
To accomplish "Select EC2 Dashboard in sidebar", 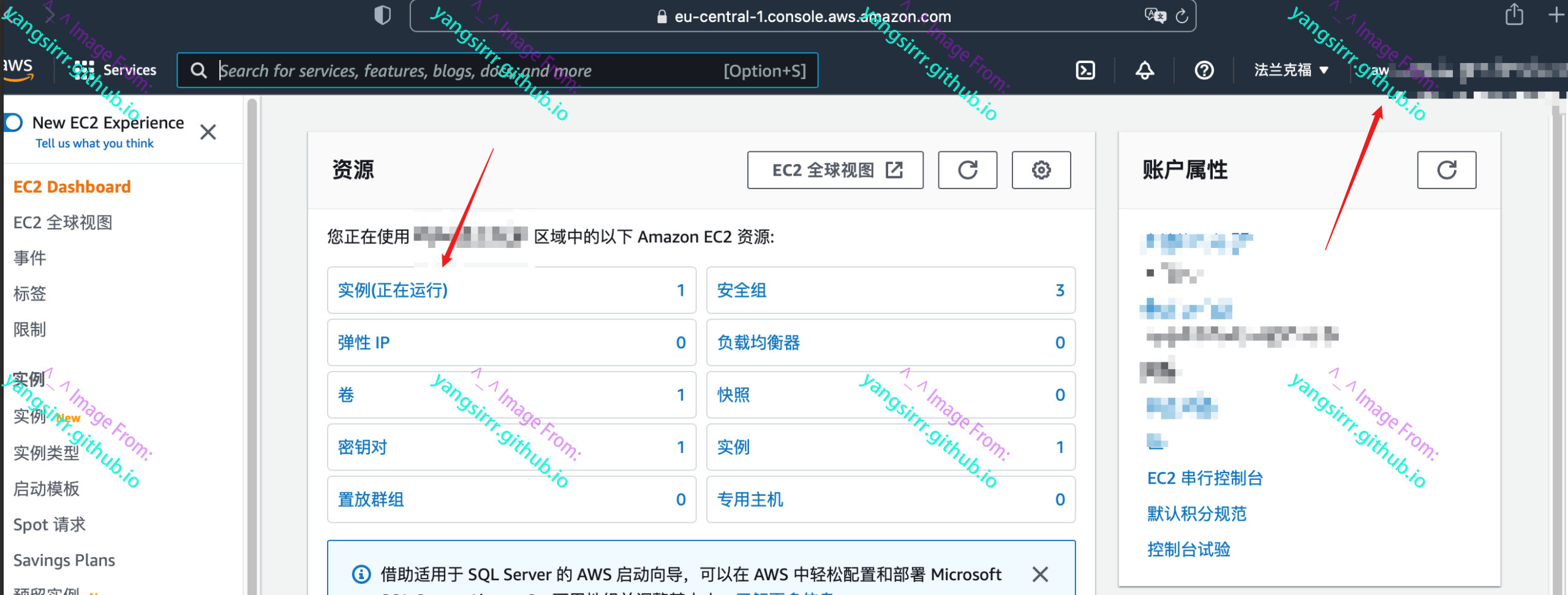I will 72,187.
